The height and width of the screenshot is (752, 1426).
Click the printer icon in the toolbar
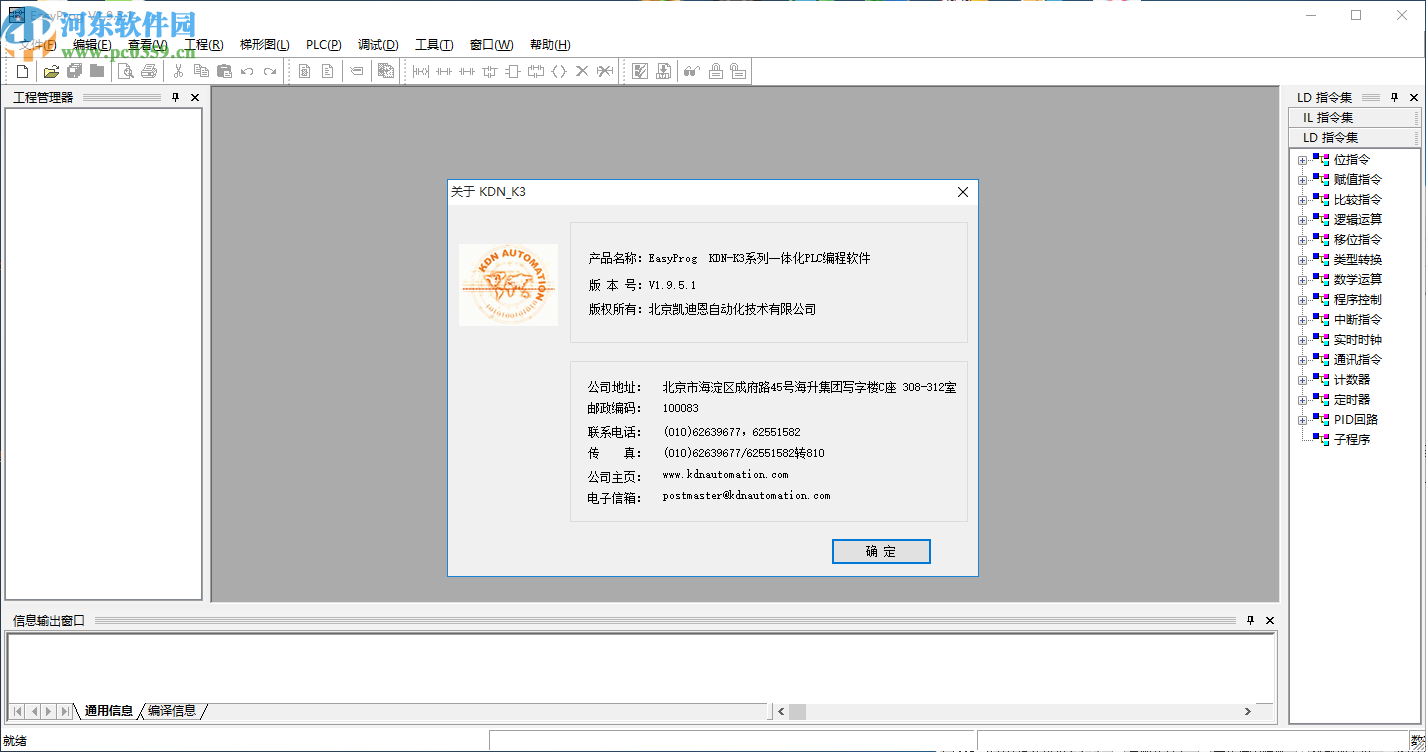(149, 71)
